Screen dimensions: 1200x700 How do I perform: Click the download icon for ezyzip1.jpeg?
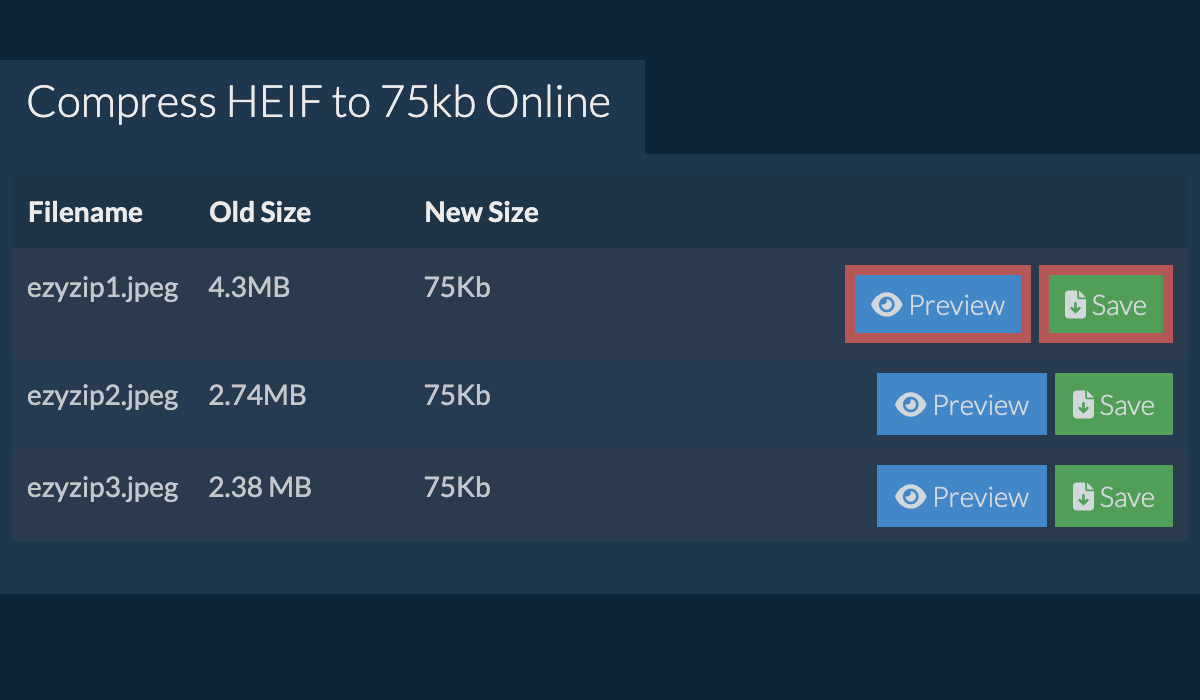coord(1075,305)
